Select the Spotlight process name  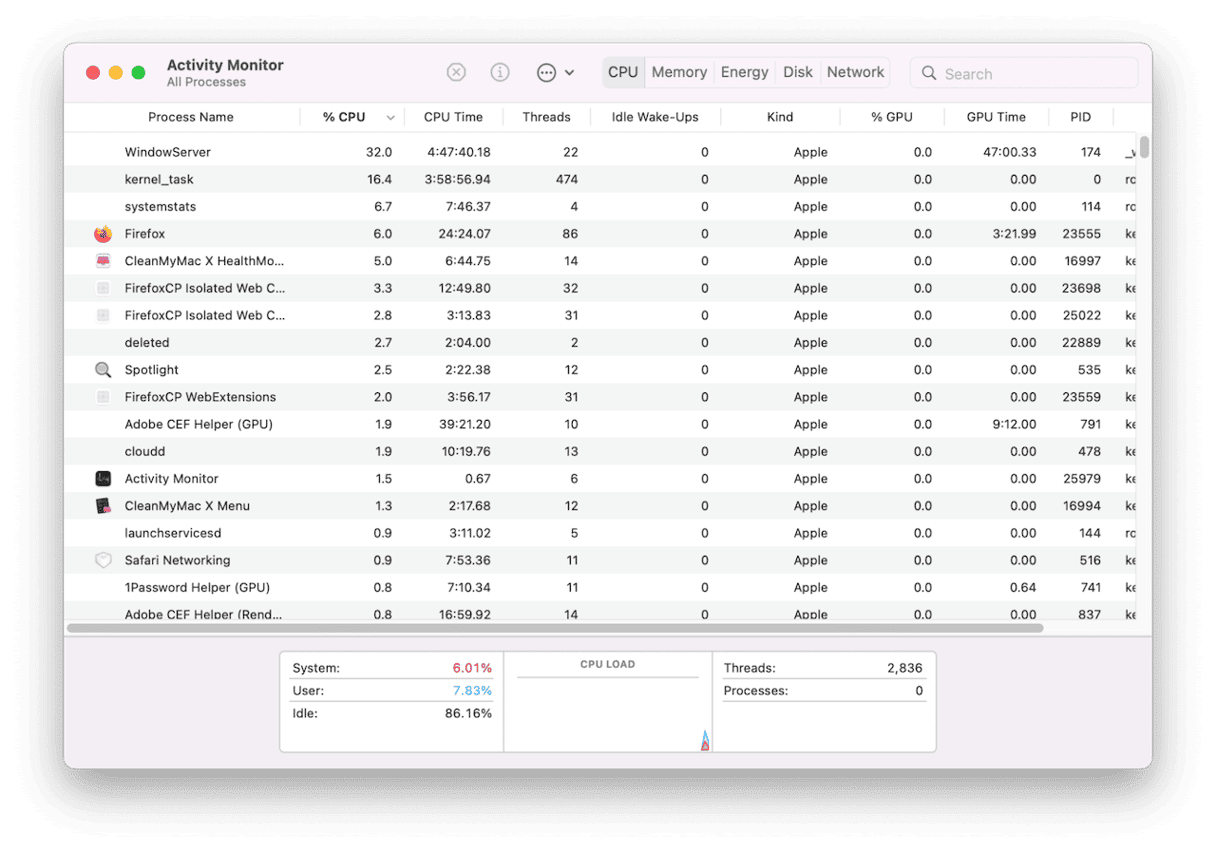tap(152, 370)
